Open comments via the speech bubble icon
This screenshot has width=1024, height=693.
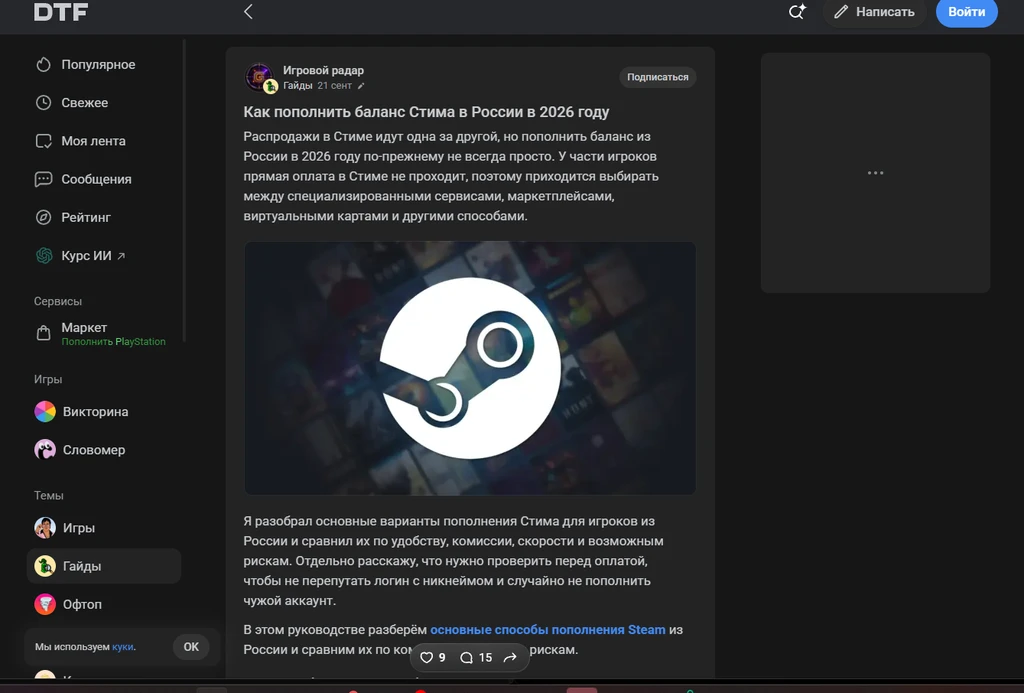click(x=466, y=658)
